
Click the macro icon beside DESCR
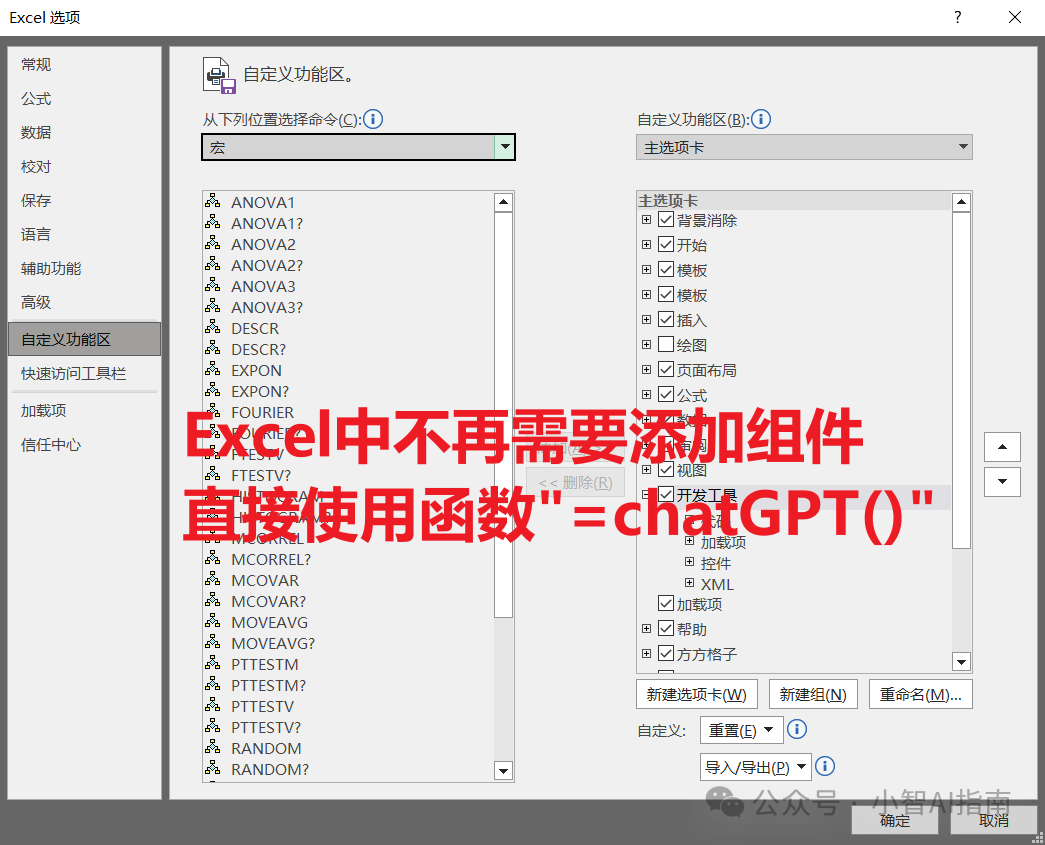point(213,327)
